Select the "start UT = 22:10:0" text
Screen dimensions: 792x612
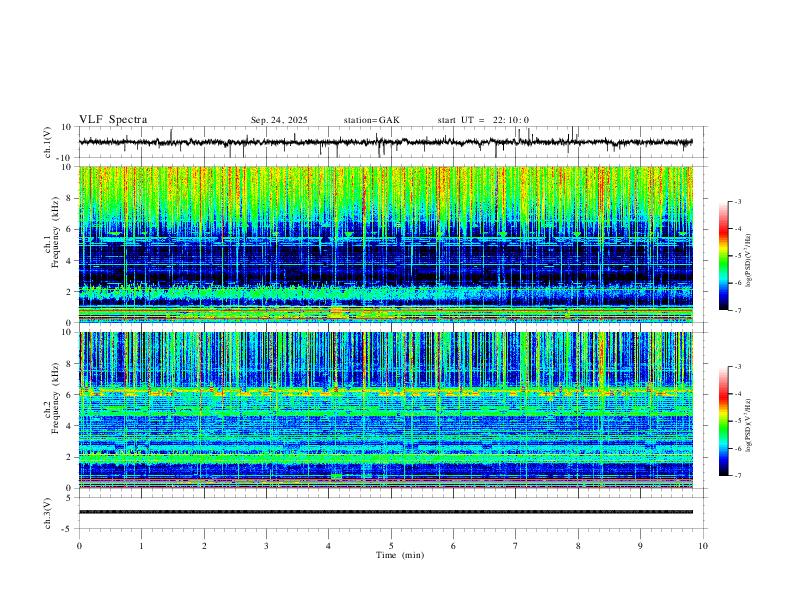pos(483,120)
